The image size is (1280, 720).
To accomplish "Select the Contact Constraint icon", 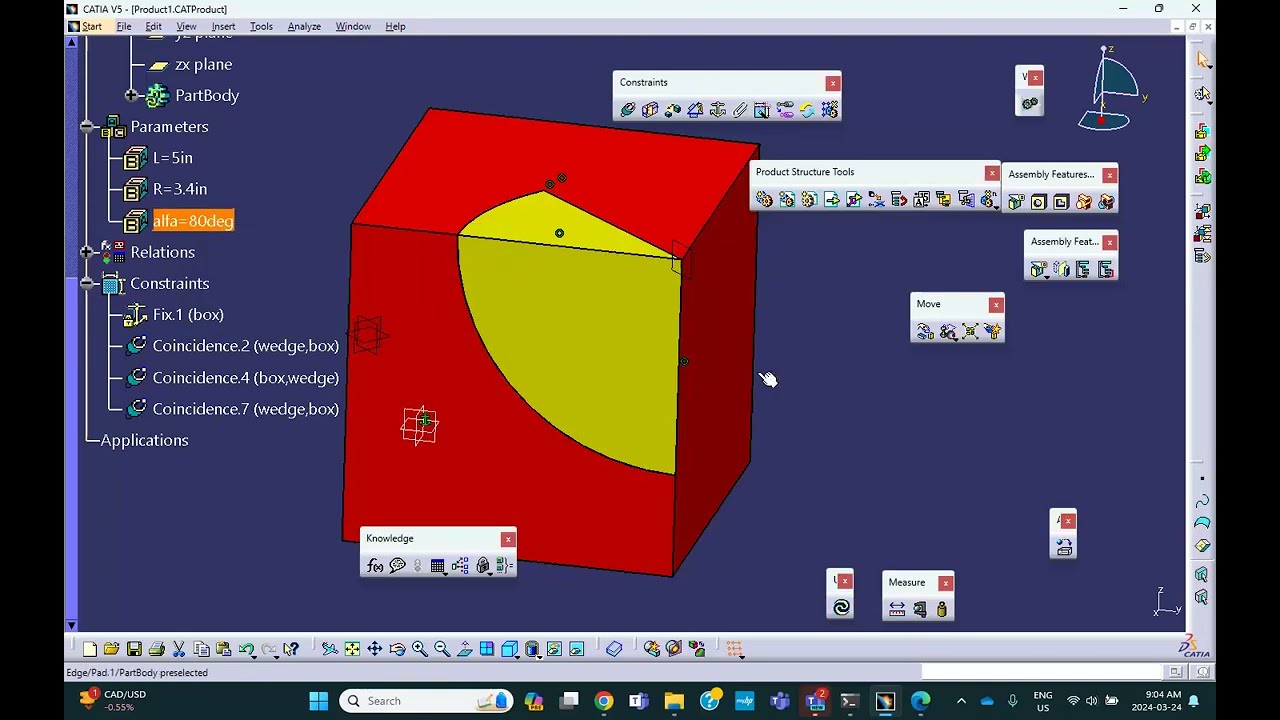I will [650, 110].
